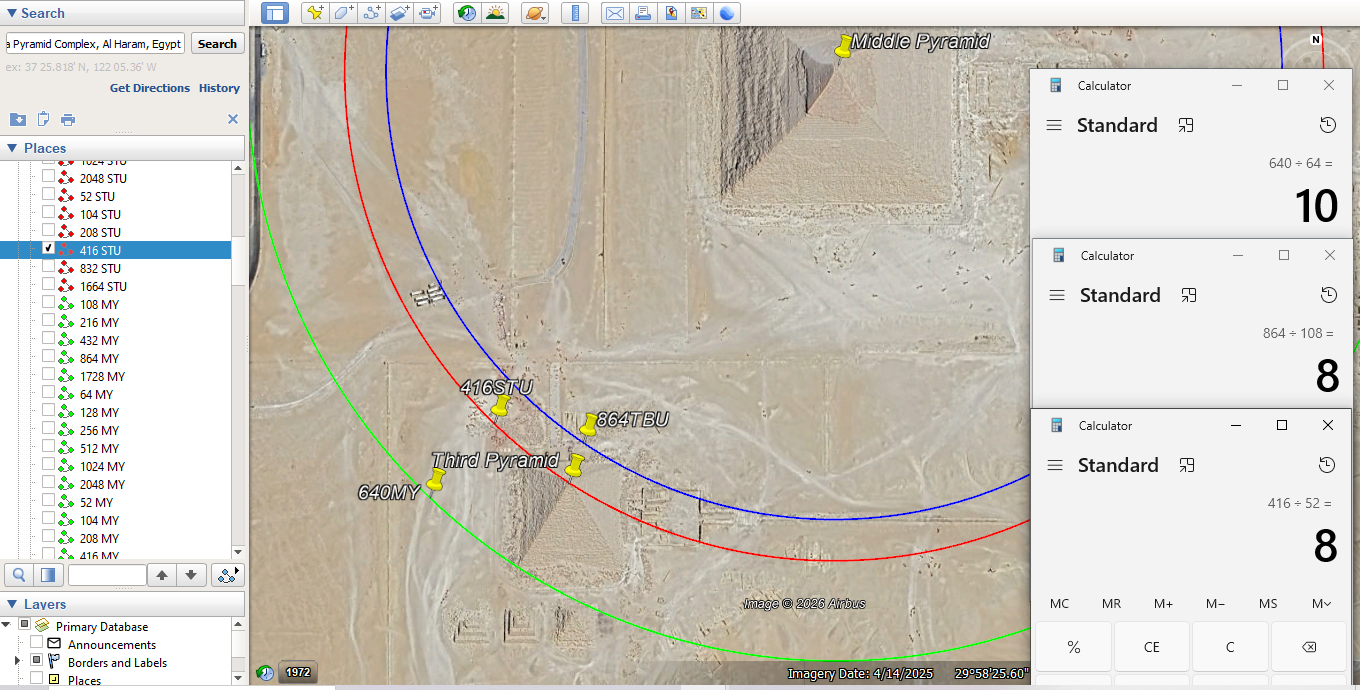The image size is (1360, 690).
Task: Toggle sunlight across the landscape
Action: [x=495, y=13]
